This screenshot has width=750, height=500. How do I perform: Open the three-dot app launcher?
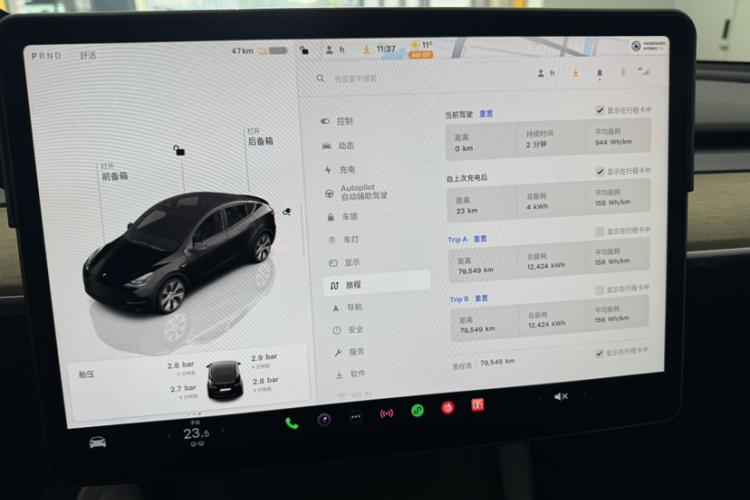point(355,416)
